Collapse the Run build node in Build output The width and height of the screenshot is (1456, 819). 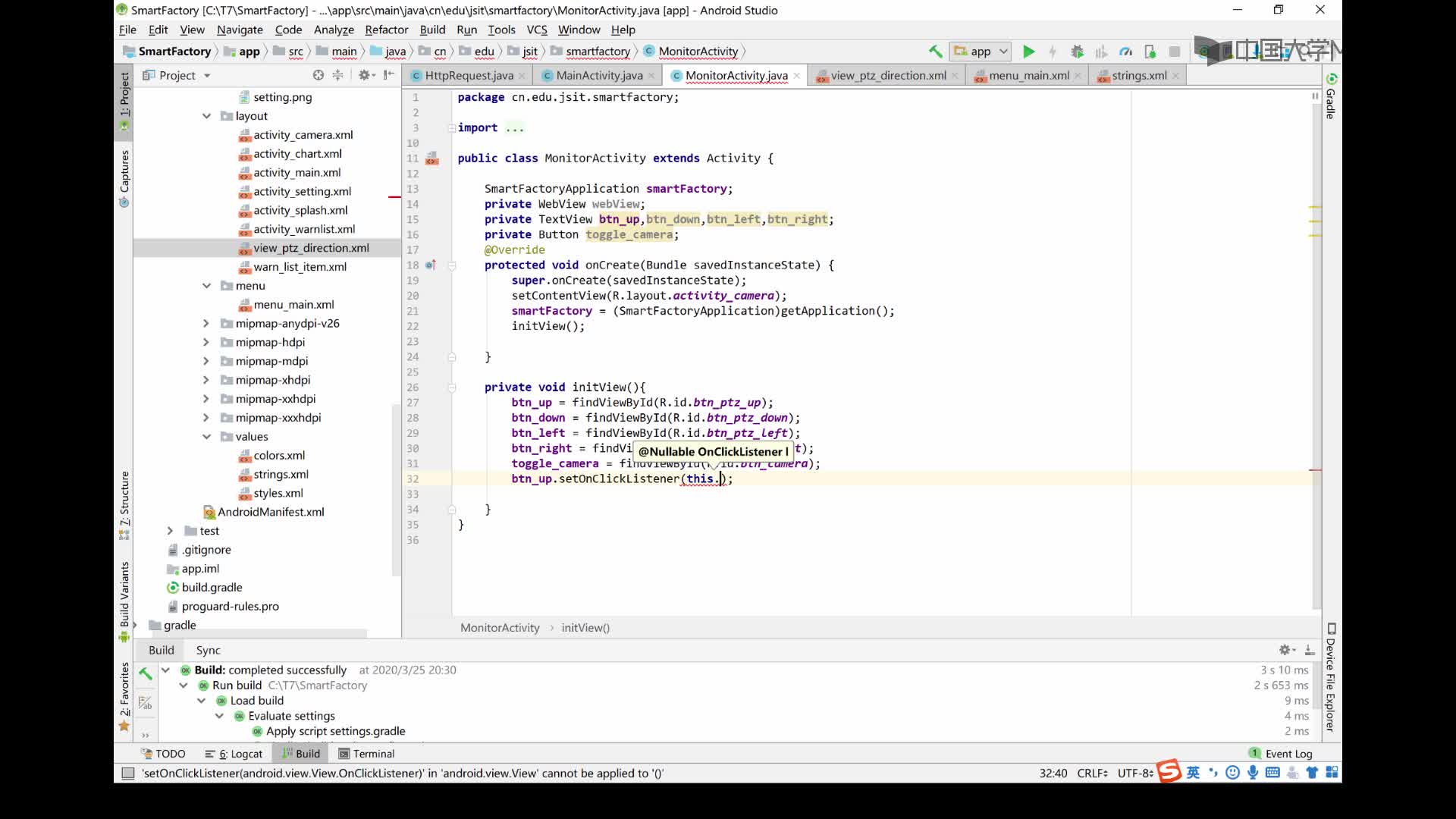(184, 686)
